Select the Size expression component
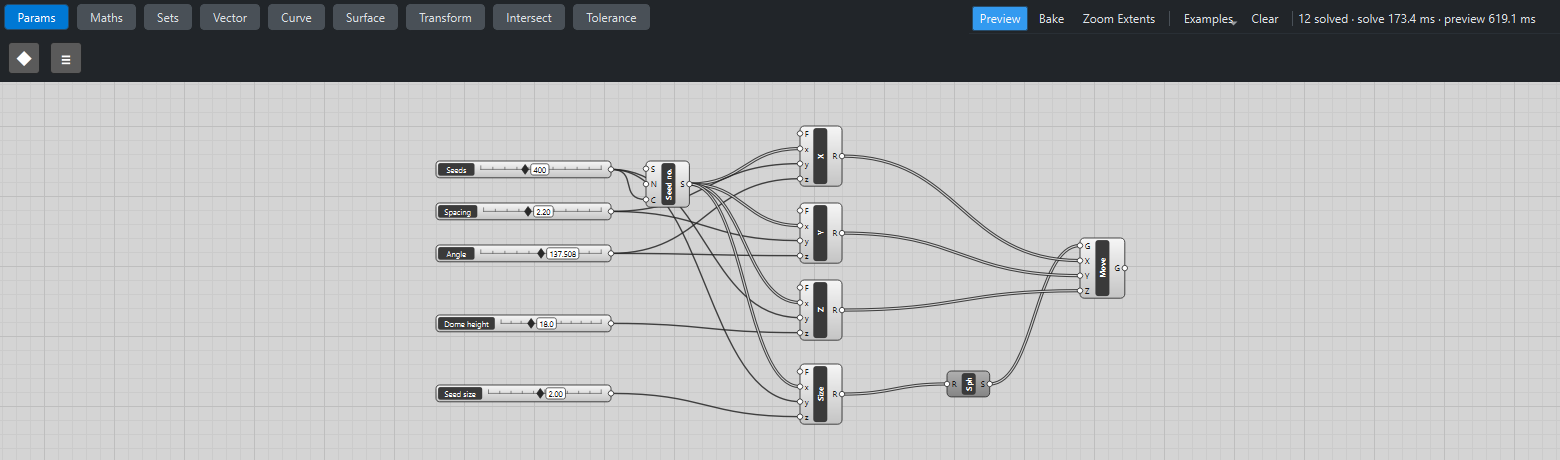This screenshot has width=1560, height=460. coord(820,394)
